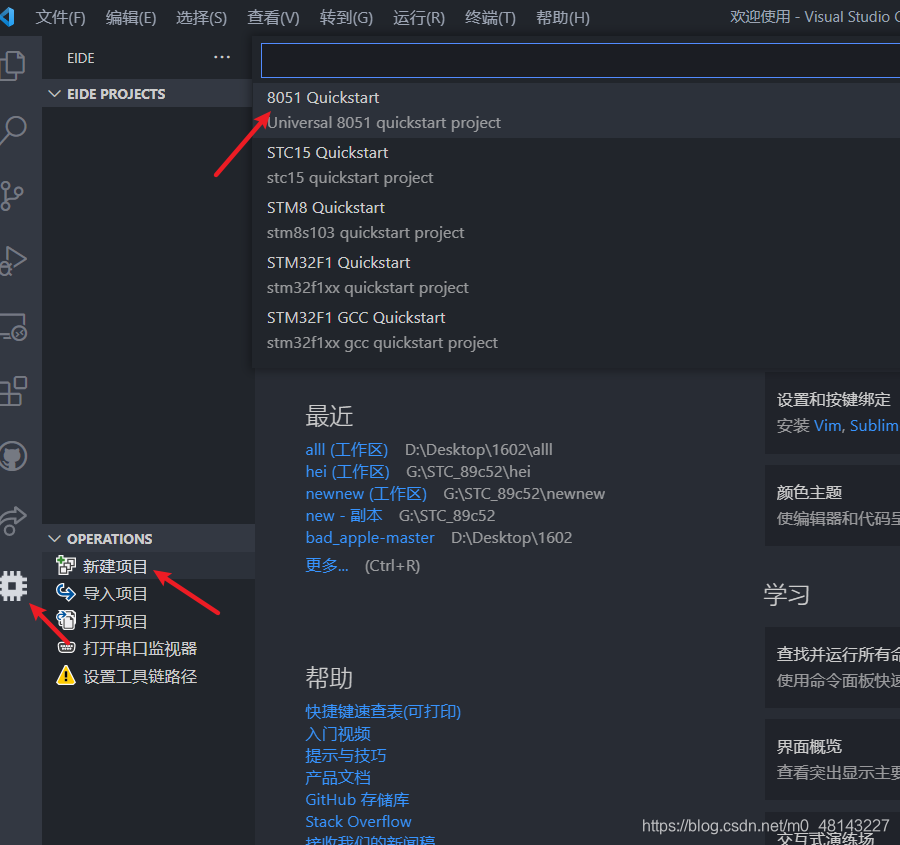The width and height of the screenshot is (900, 845).
Task: Open the EIDE panel more actions menu
Action: 222,57
